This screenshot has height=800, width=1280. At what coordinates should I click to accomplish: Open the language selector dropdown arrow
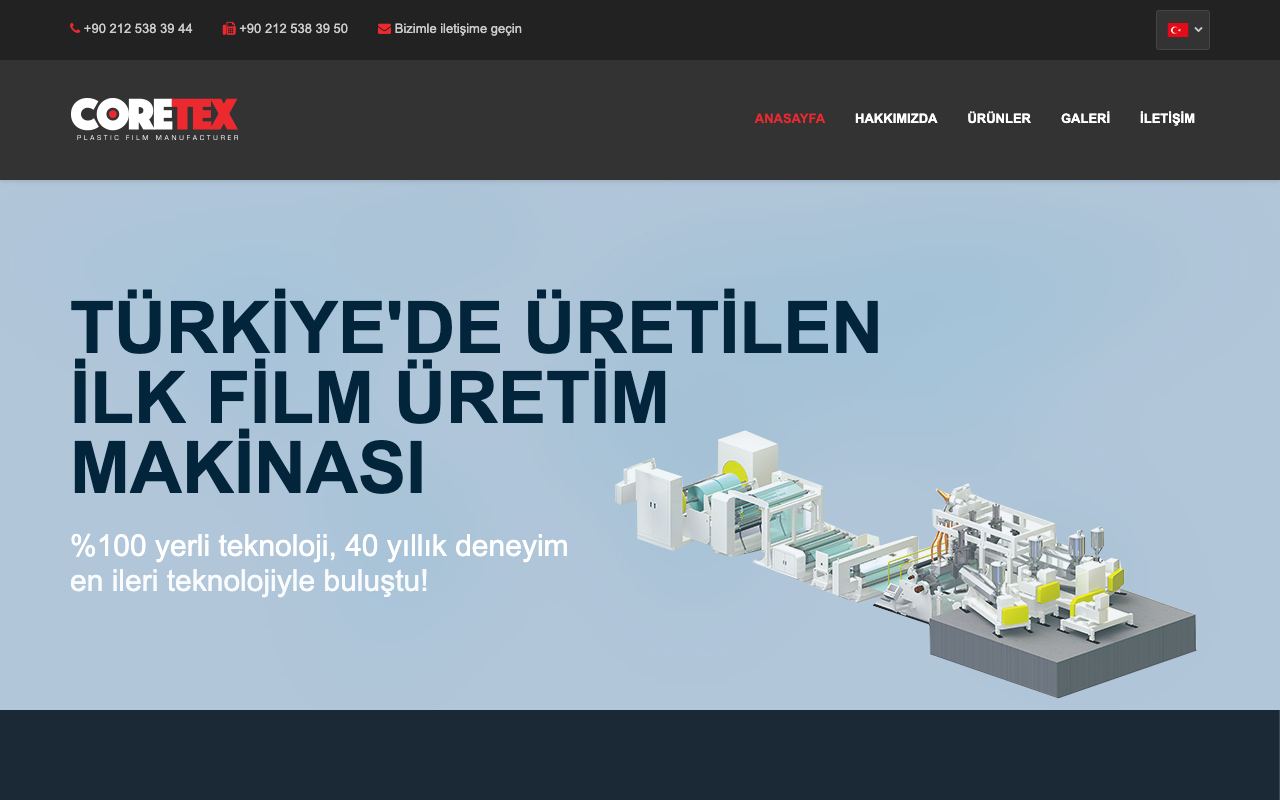pos(1198,30)
